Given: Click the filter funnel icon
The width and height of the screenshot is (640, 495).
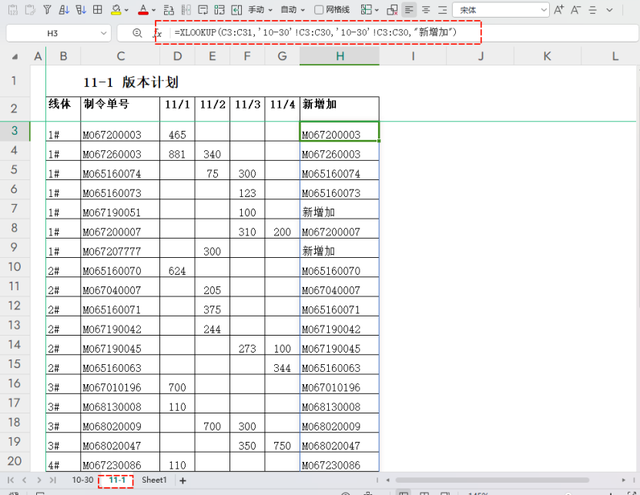Looking at the screenshot, I should 47,9.
